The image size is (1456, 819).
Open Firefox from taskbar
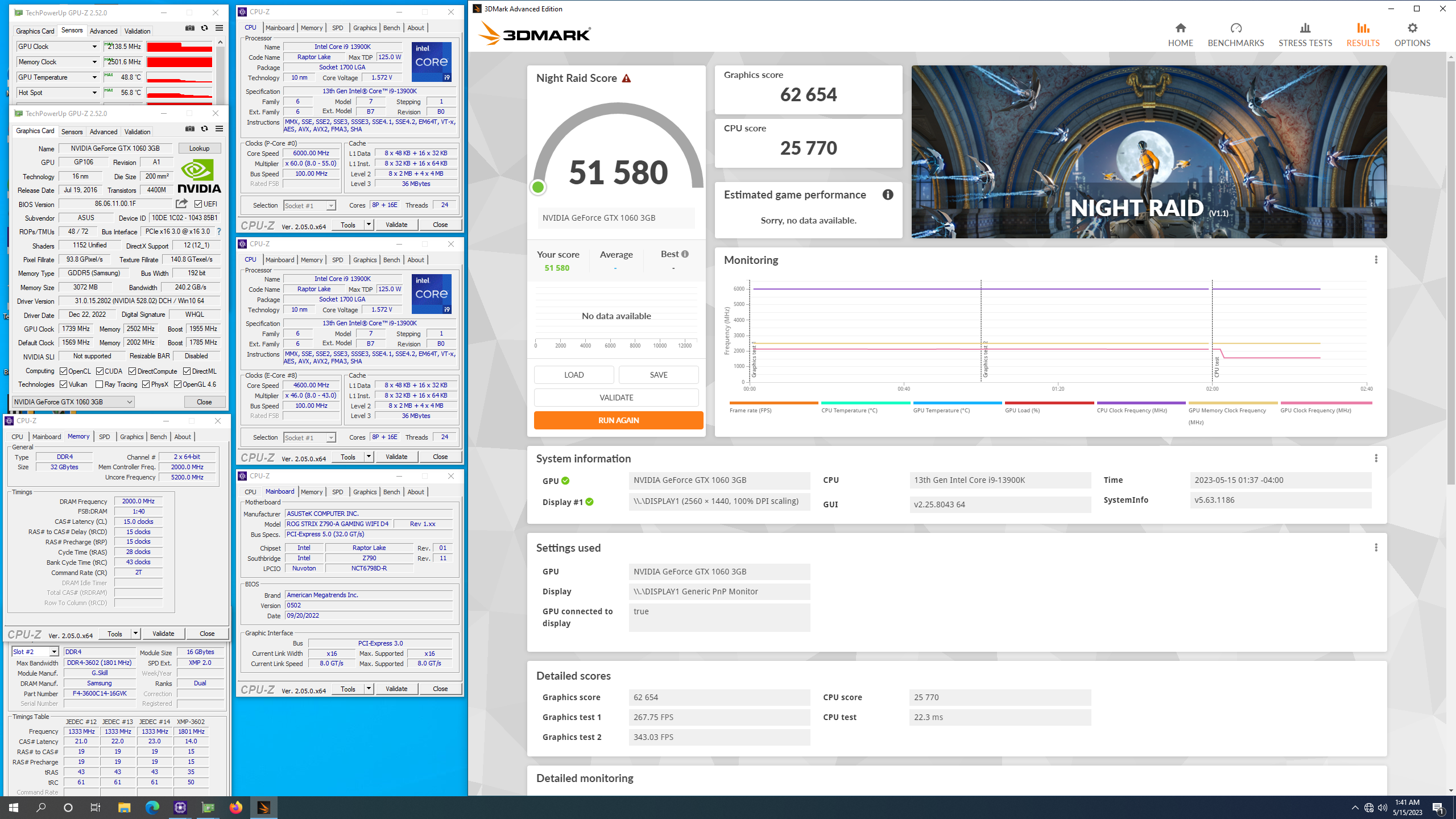pyautogui.click(x=235, y=807)
